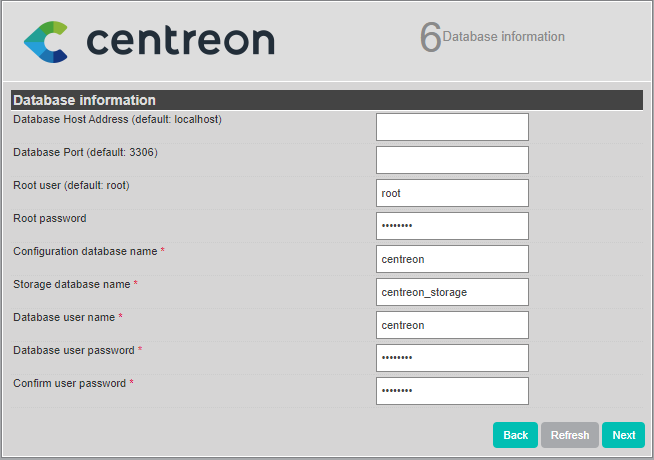Image resolution: width=654 pixels, height=460 pixels.
Task: Click the Root password label text
Action: (50, 218)
